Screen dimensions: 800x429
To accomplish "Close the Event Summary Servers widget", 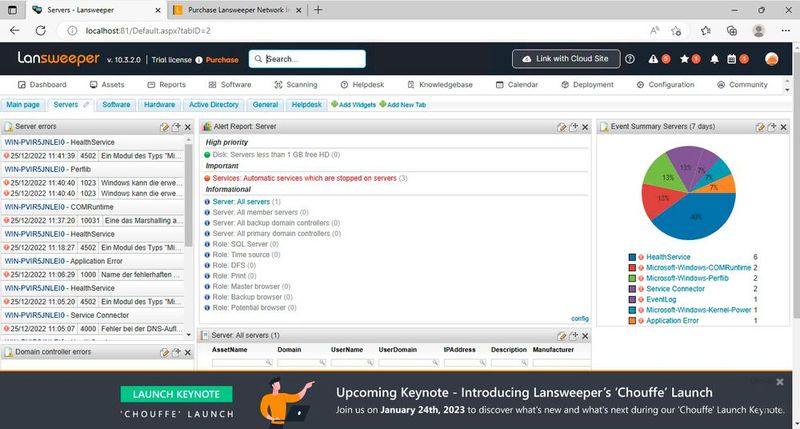I will (x=784, y=127).
